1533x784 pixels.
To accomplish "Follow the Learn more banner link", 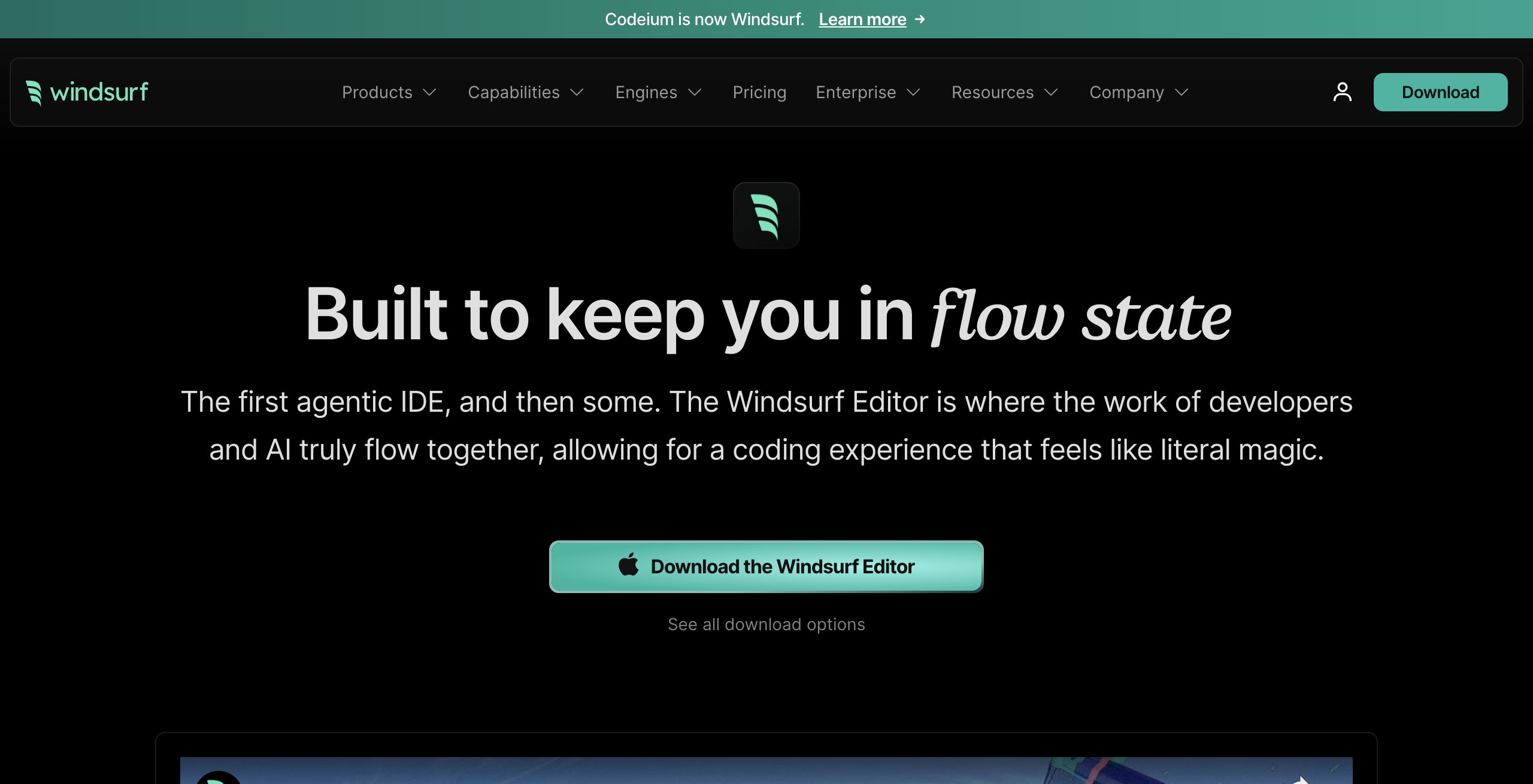I will click(x=862, y=20).
